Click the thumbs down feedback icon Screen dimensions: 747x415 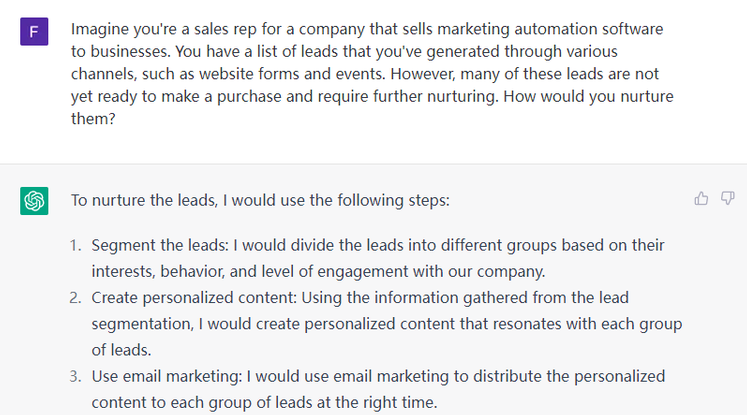727,198
